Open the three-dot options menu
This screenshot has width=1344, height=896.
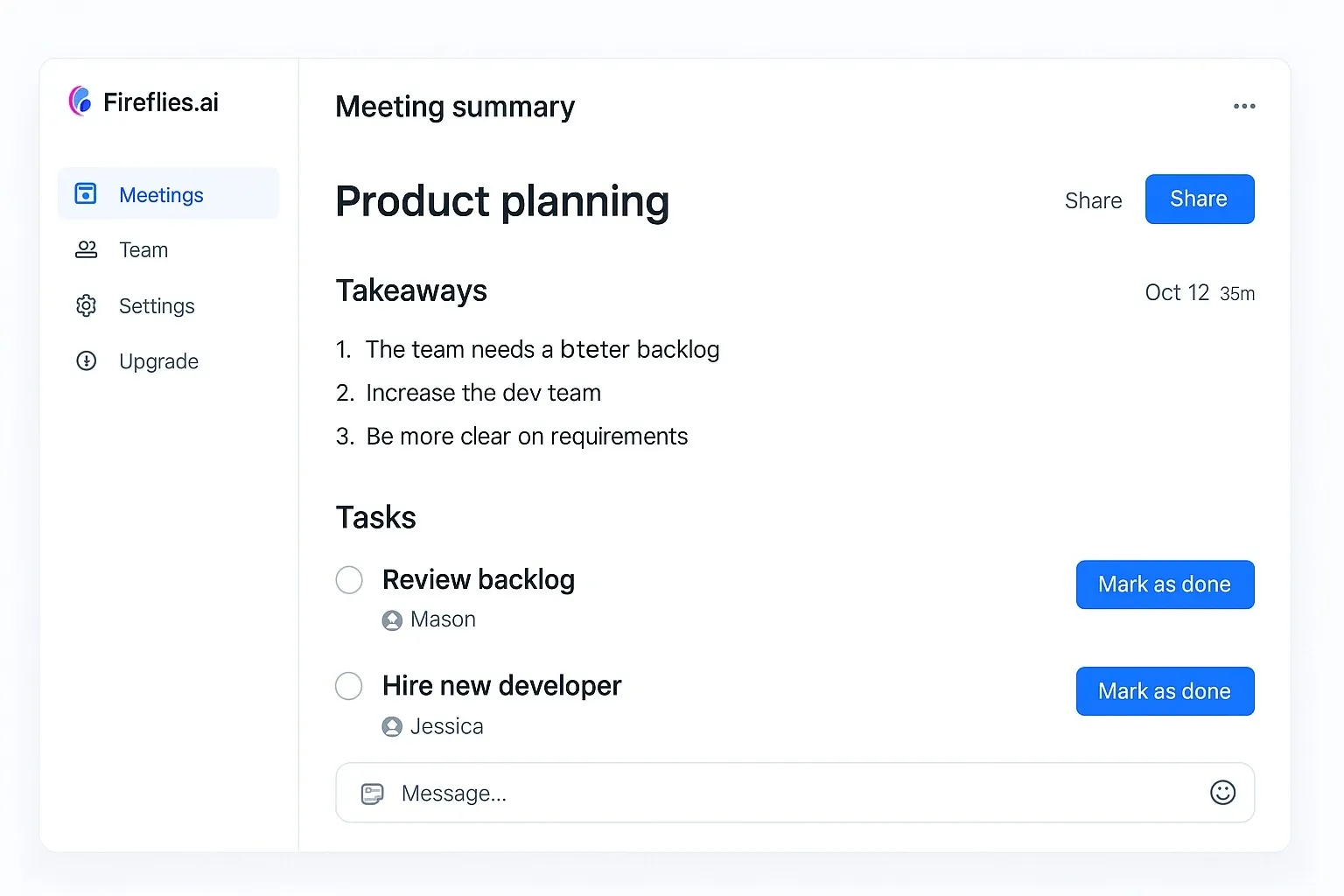coord(1243,106)
